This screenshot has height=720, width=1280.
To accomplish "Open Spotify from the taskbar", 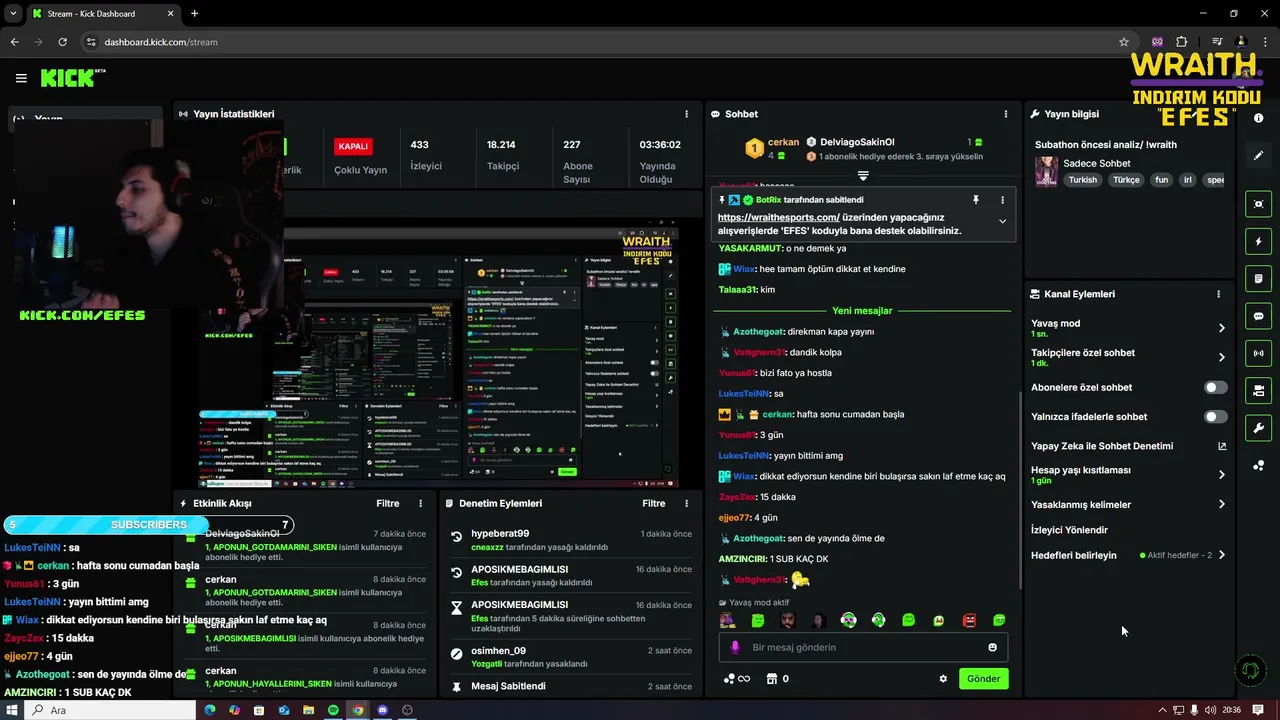I will pos(333,710).
